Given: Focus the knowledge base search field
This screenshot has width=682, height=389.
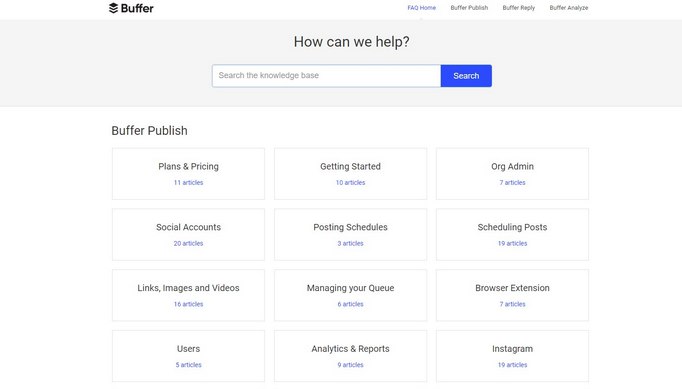Looking at the screenshot, I should pyautogui.click(x=326, y=76).
